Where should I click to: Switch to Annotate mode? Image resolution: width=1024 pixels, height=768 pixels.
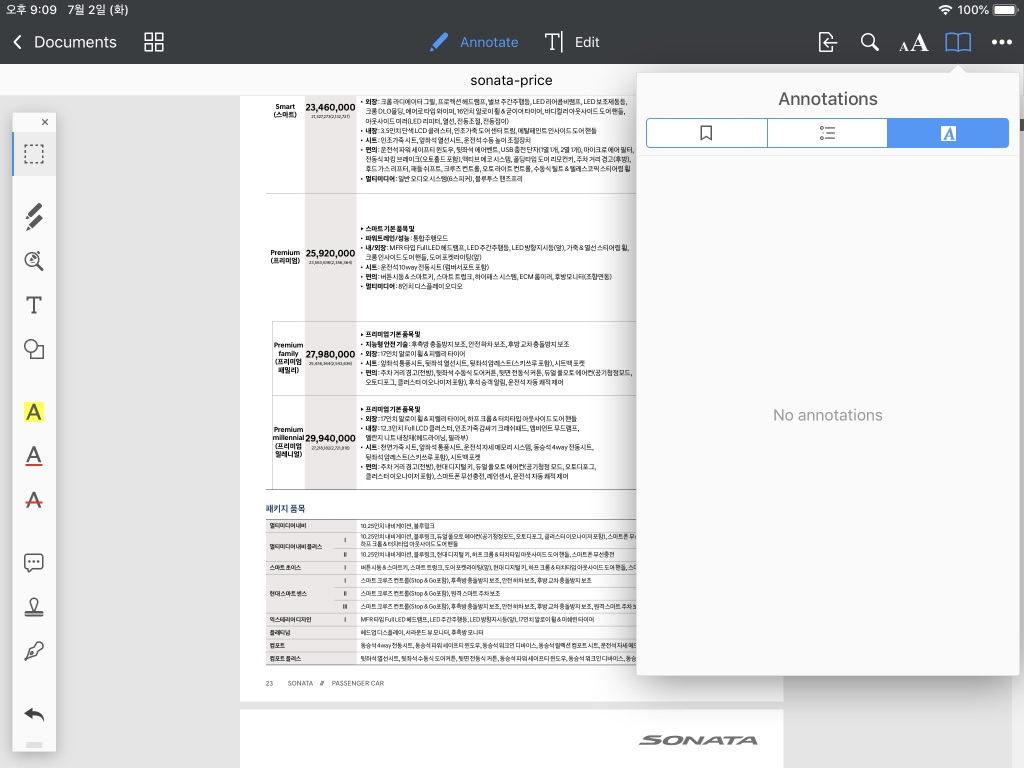(x=474, y=42)
